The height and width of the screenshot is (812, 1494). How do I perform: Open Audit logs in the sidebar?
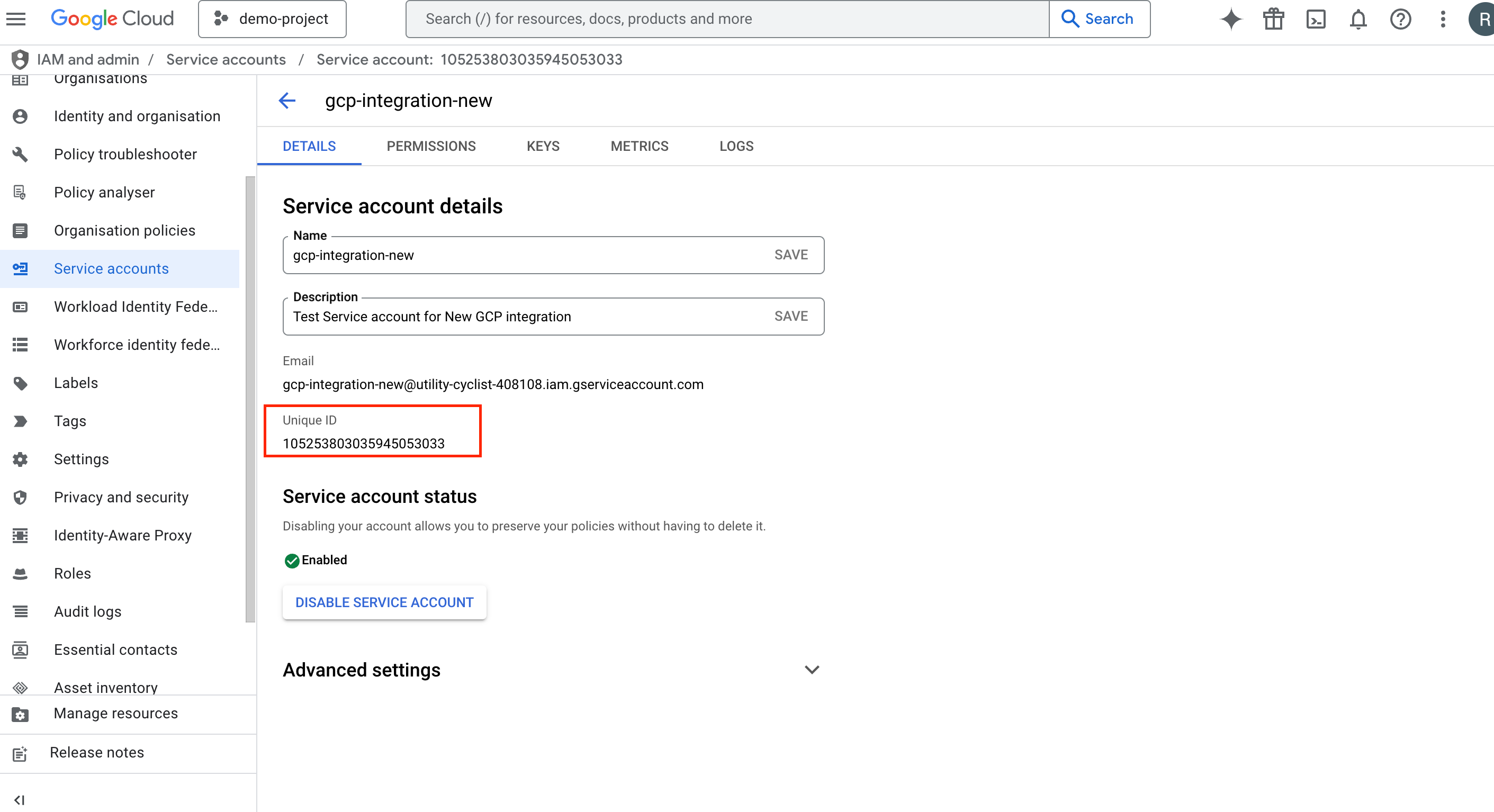(120, 612)
